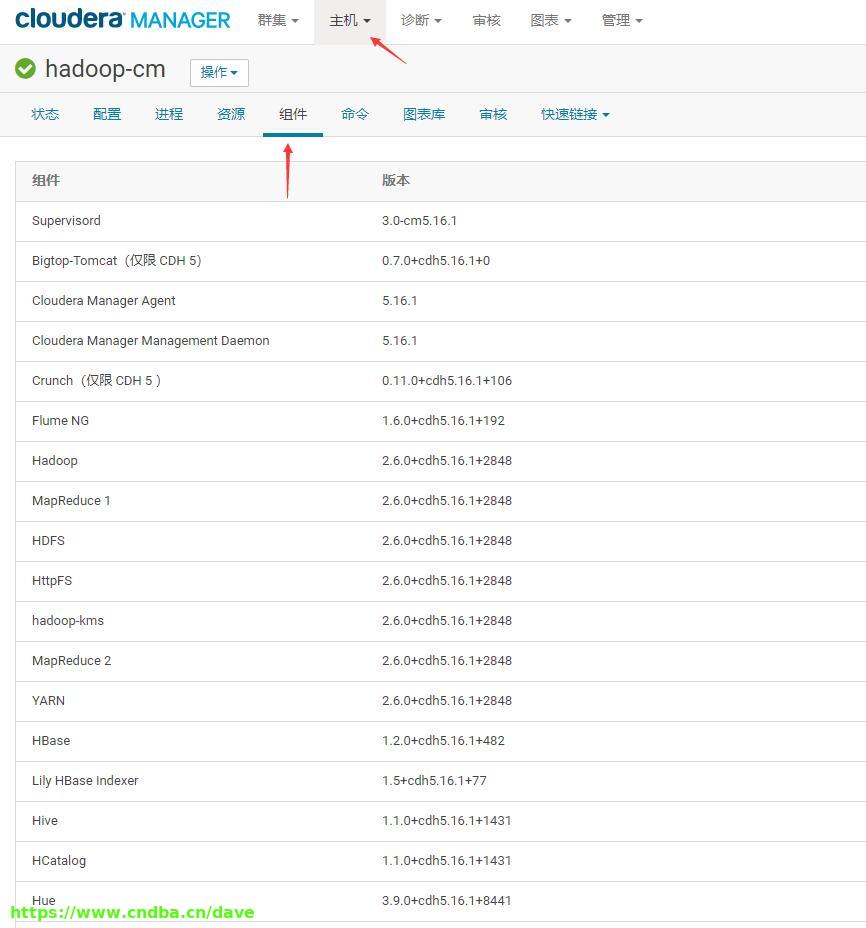Expand the 快速链接 dropdown
The image size is (866, 928).
coord(575,114)
